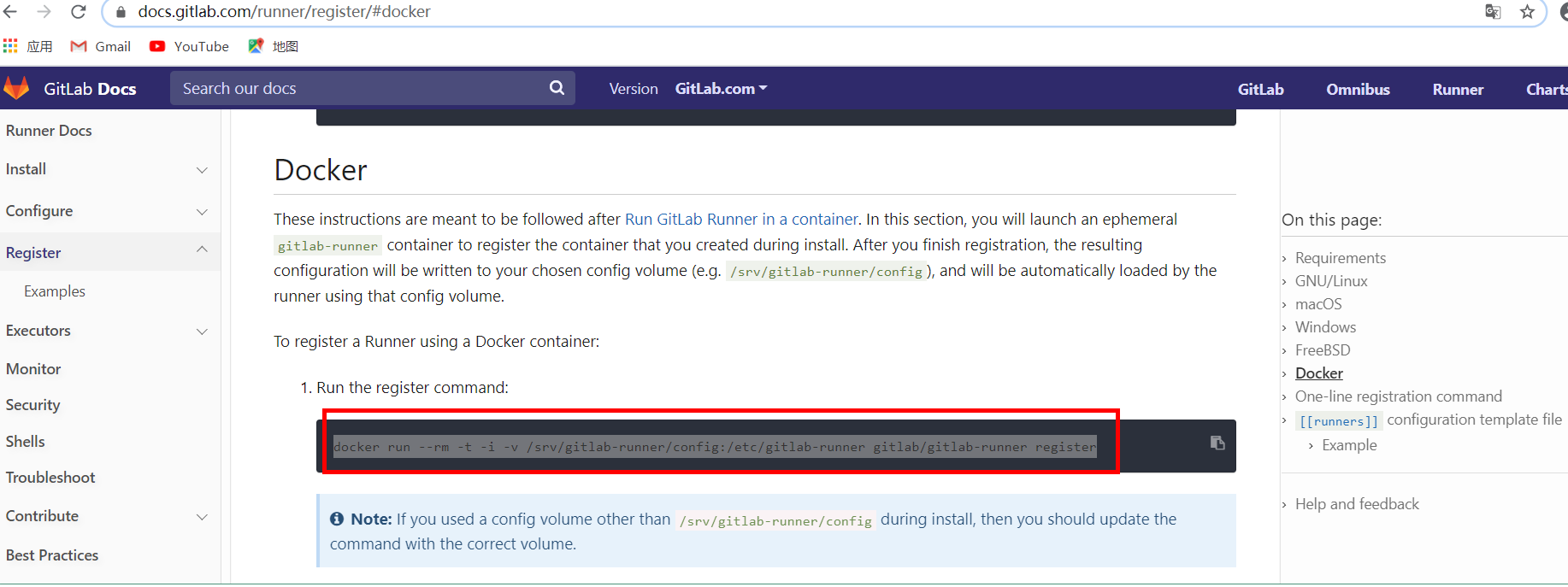The image size is (1568, 587).
Task: Click the search magnifier icon
Action: coord(557,88)
